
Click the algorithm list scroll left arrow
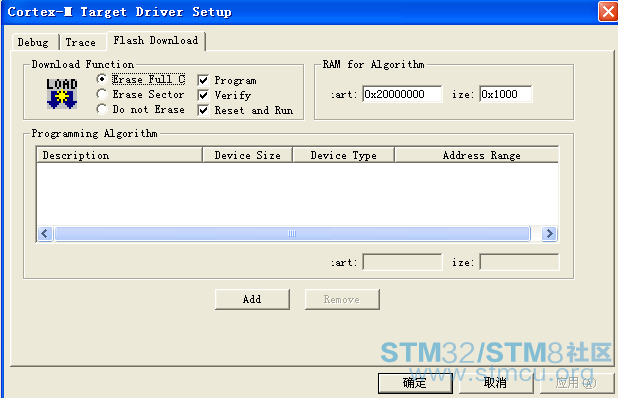[45, 234]
